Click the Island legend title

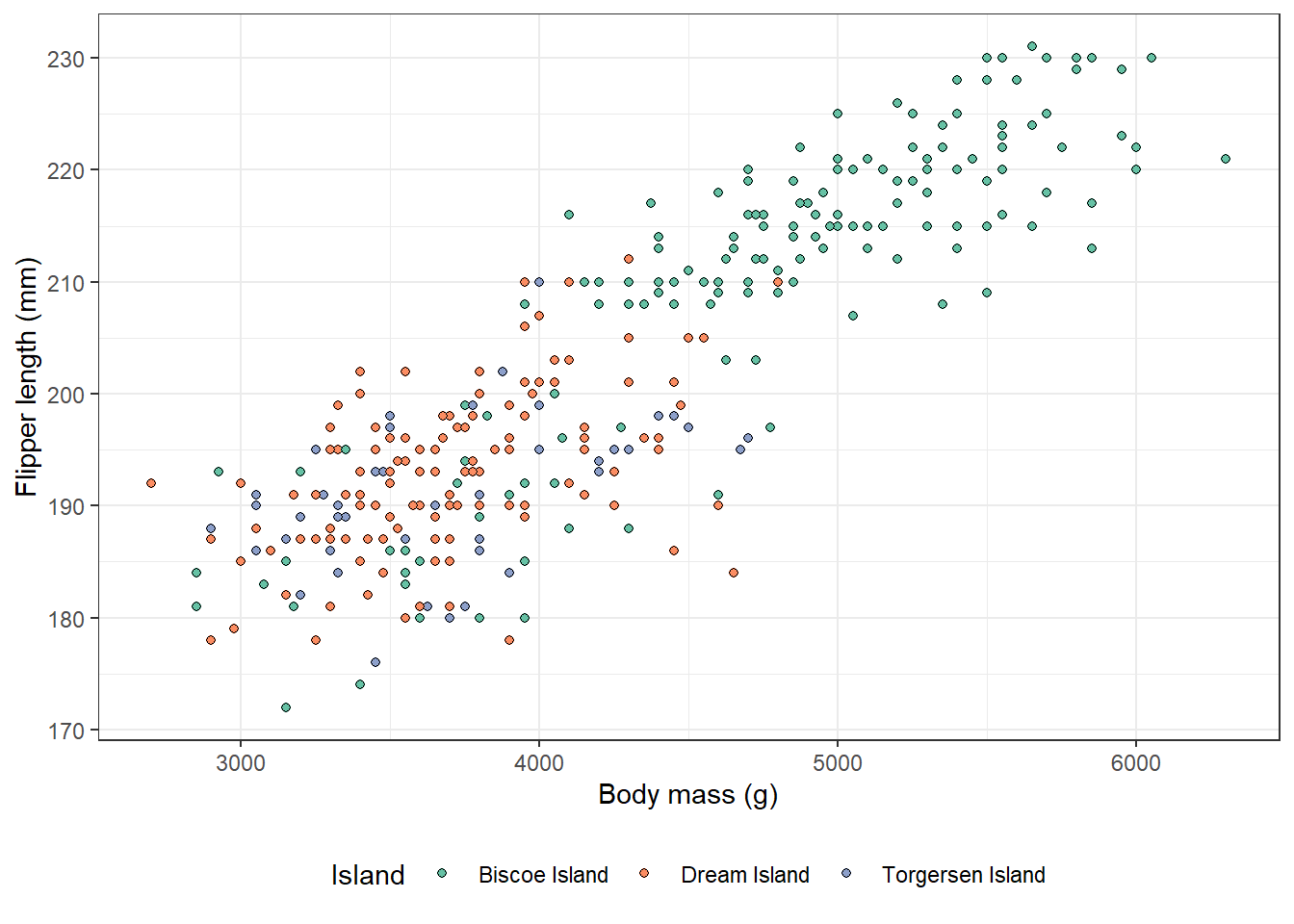pos(368,875)
